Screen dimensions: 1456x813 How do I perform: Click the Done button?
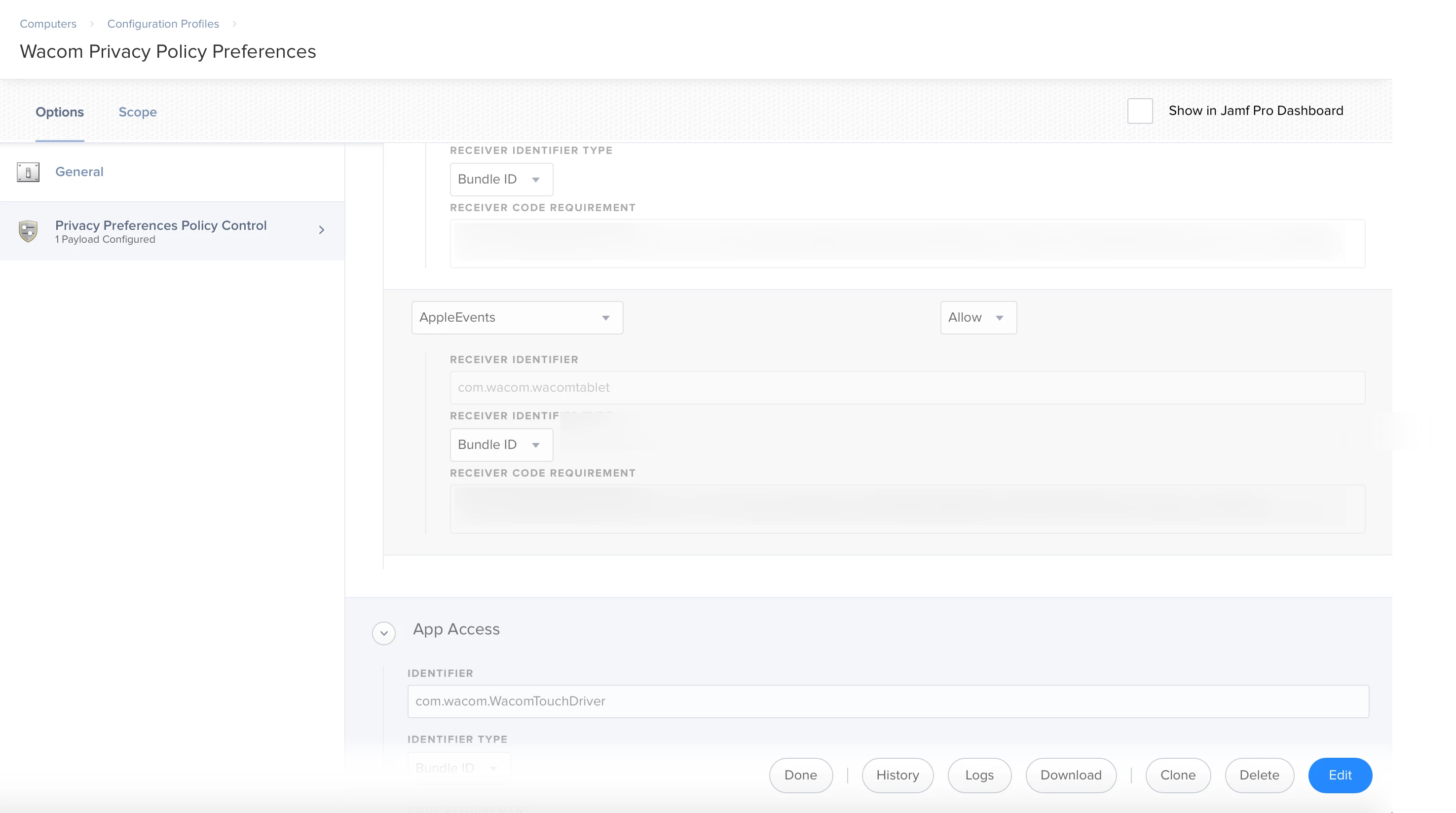pos(800,775)
